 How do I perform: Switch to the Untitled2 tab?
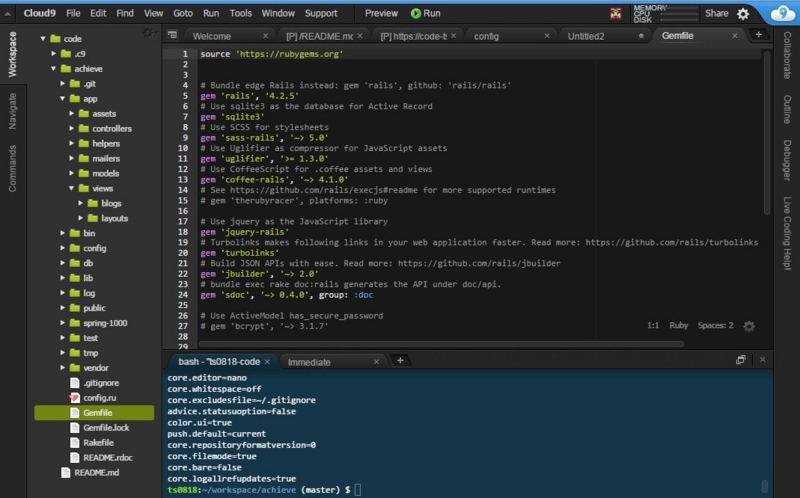tap(586, 36)
